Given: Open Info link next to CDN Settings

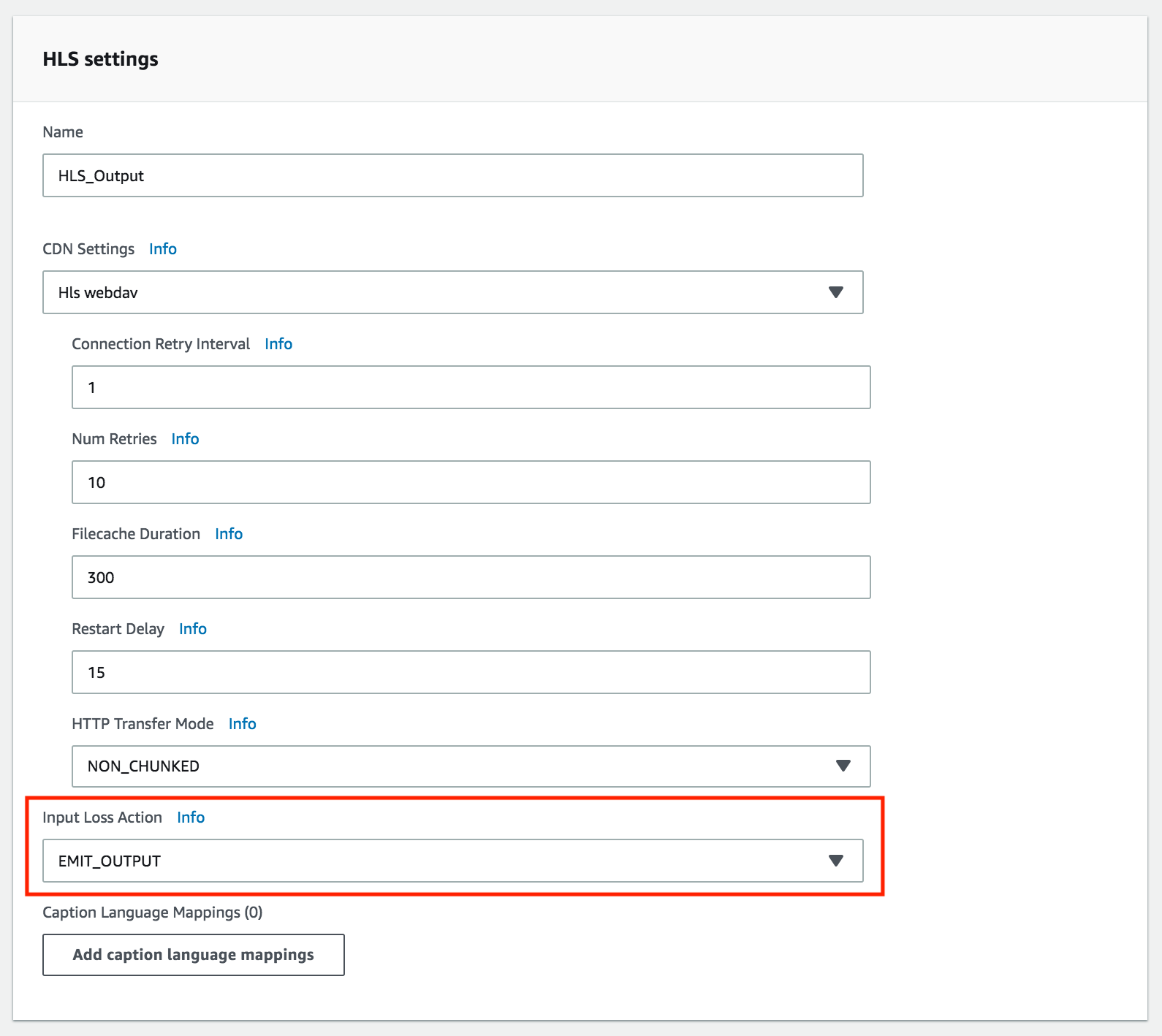Looking at the screenshot, I should pos(162,249).
